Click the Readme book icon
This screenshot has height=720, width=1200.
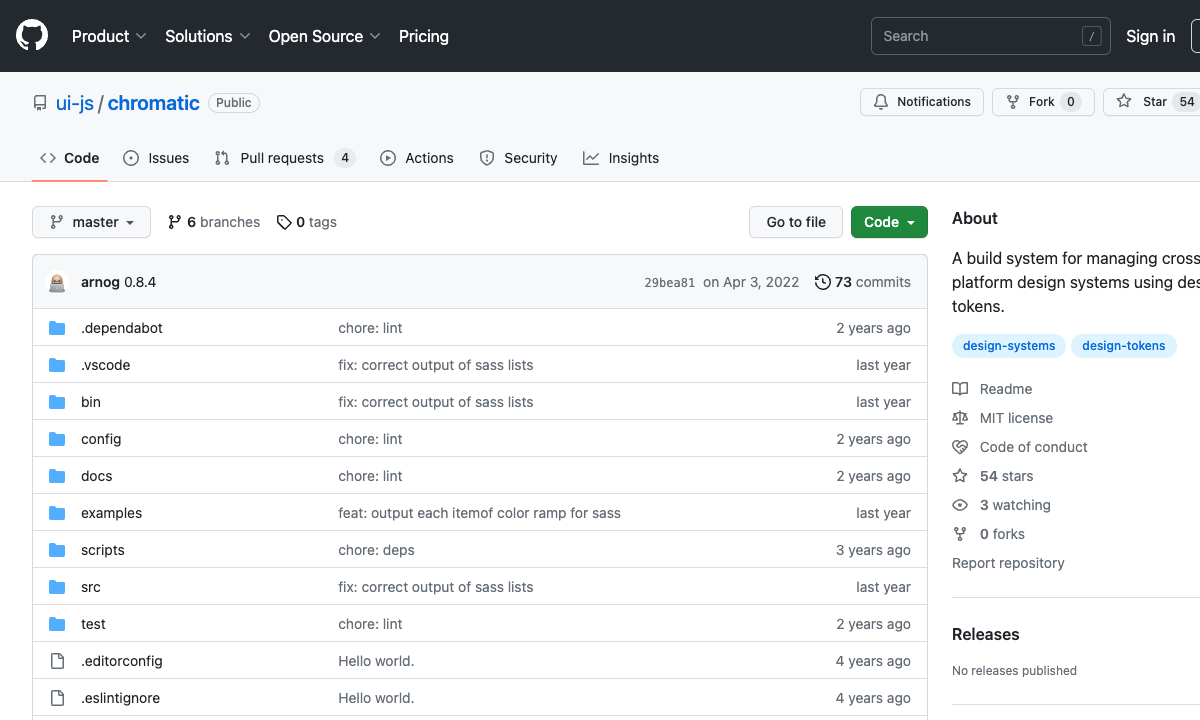coord(960,389)
